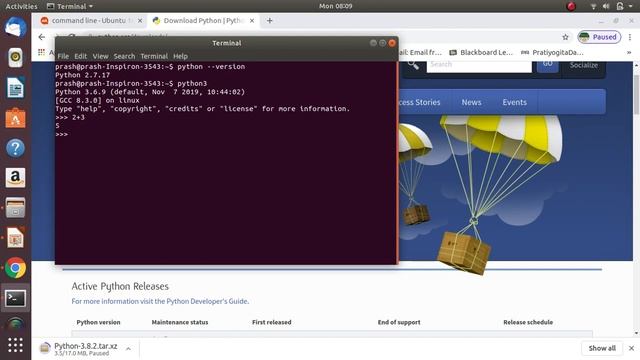Switch to Google Chrome in dock
This screenshot has height=360, width=640.
[x=16, y=268]
